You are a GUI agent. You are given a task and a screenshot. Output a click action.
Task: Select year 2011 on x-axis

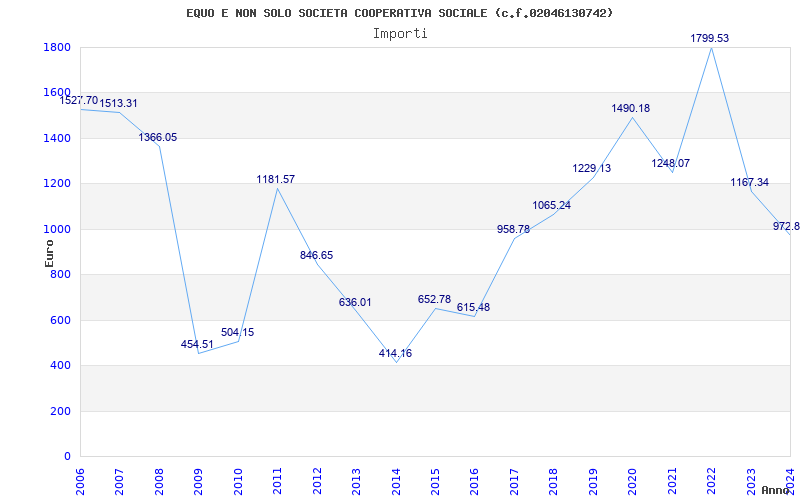click(x=278, y=481)
